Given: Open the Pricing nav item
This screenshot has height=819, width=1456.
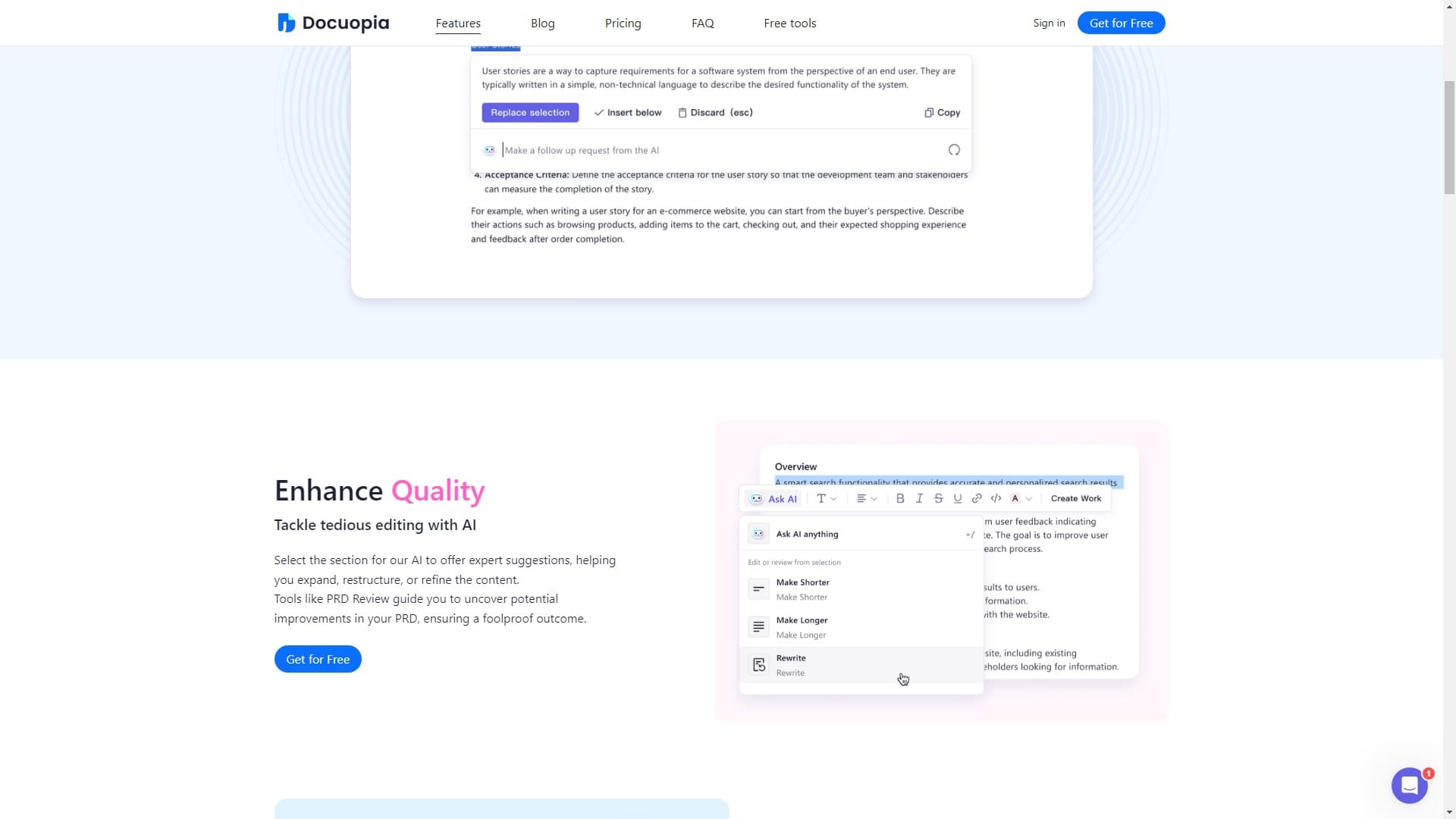Looking at the screenshot, I should tap(623, 23).
